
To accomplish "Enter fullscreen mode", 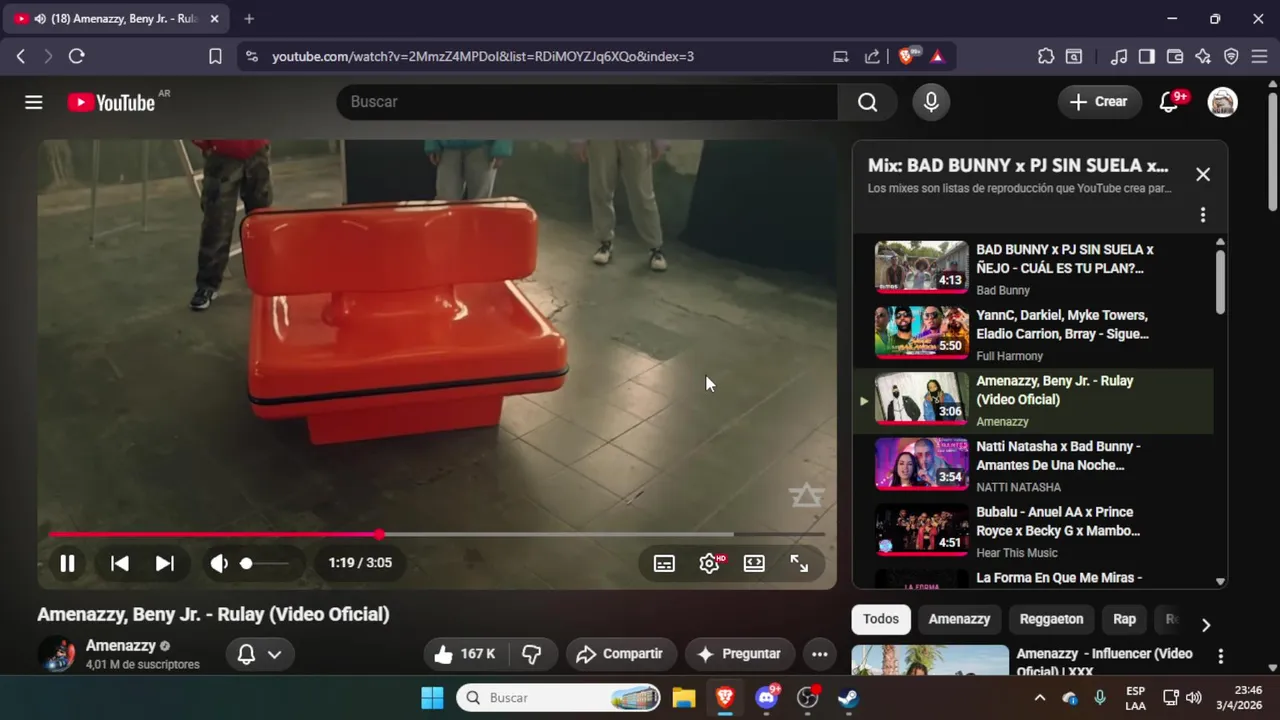I will (x=799, y=563).
